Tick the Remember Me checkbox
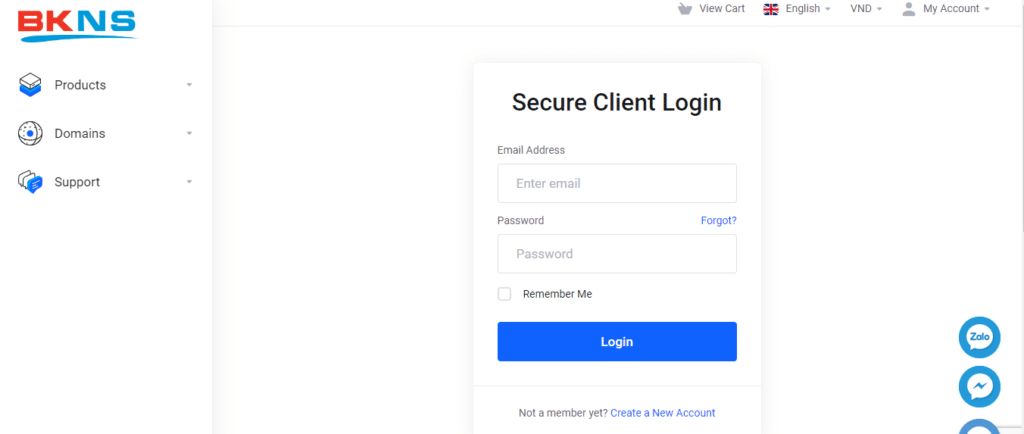This screenshot has height=434, width=1024. [504, 294]
